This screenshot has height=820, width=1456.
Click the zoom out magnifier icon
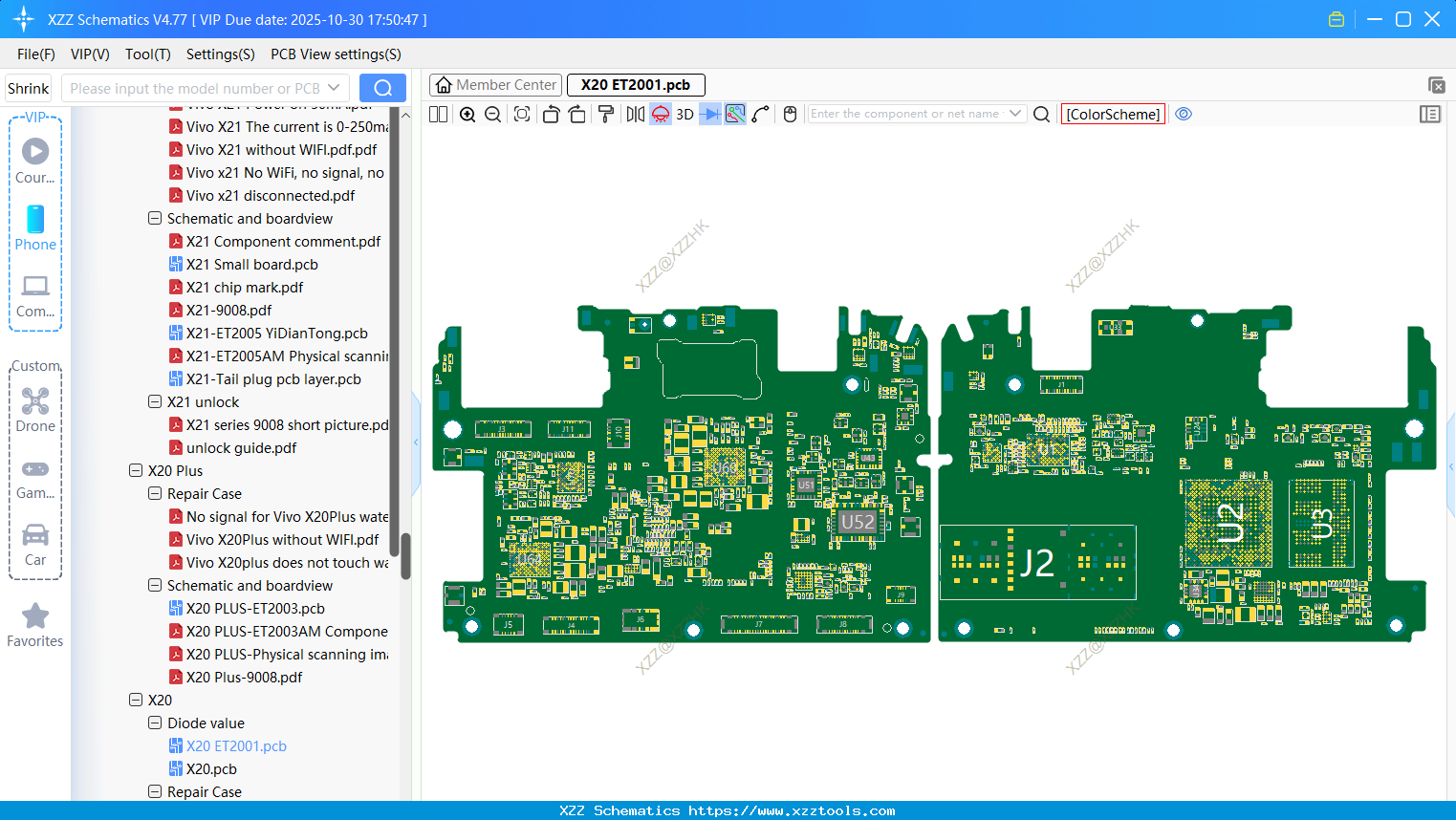(493, 115)
